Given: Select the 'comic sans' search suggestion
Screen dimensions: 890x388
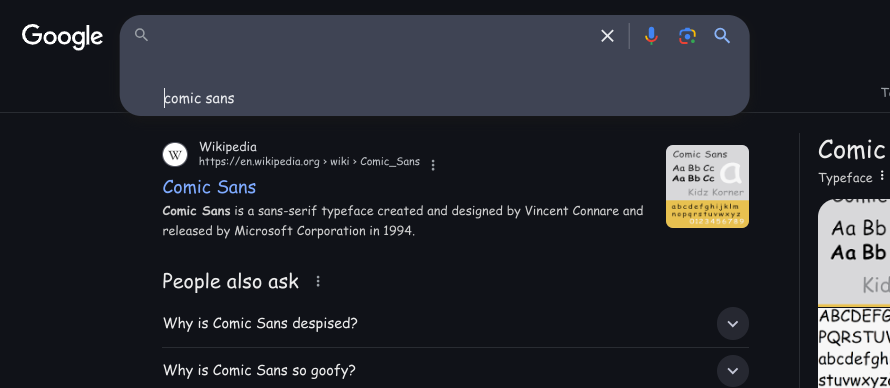Looking at the screenshot, I should click(x=199, y=98).
